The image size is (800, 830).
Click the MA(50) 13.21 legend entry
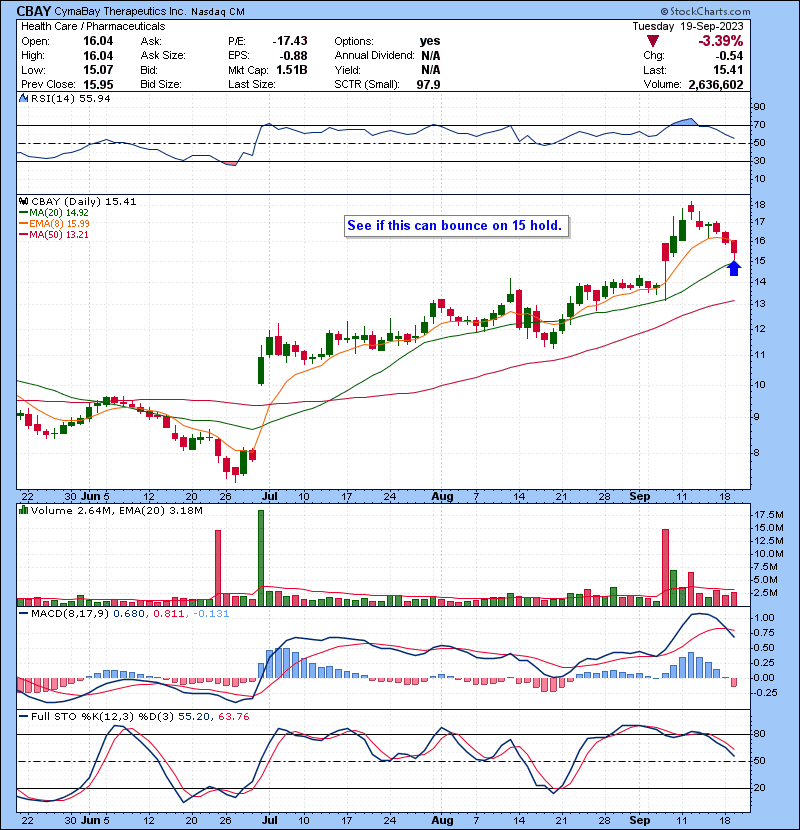click(55, 234)
